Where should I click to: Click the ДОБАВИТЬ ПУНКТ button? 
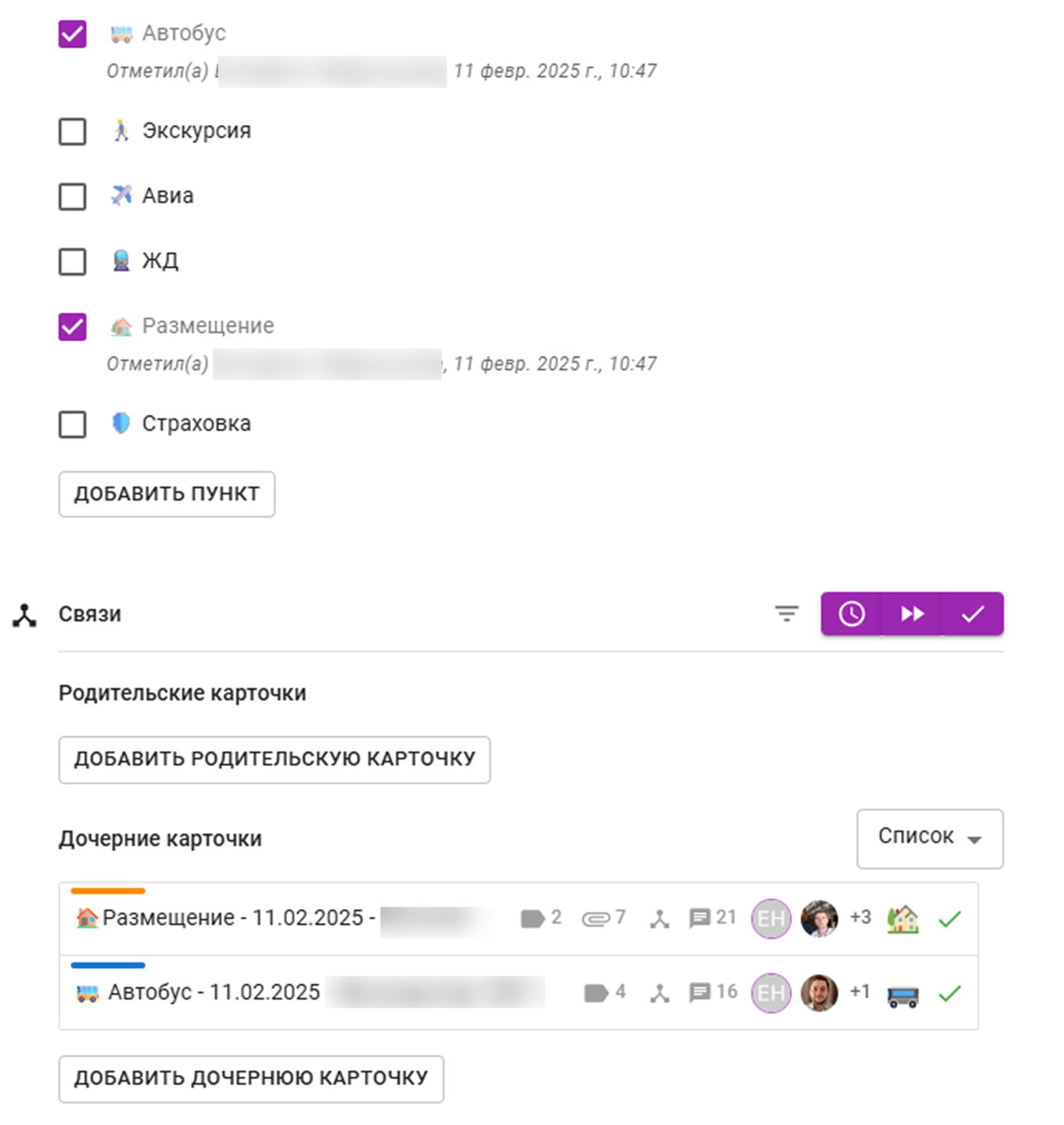(x=166, y=494)
